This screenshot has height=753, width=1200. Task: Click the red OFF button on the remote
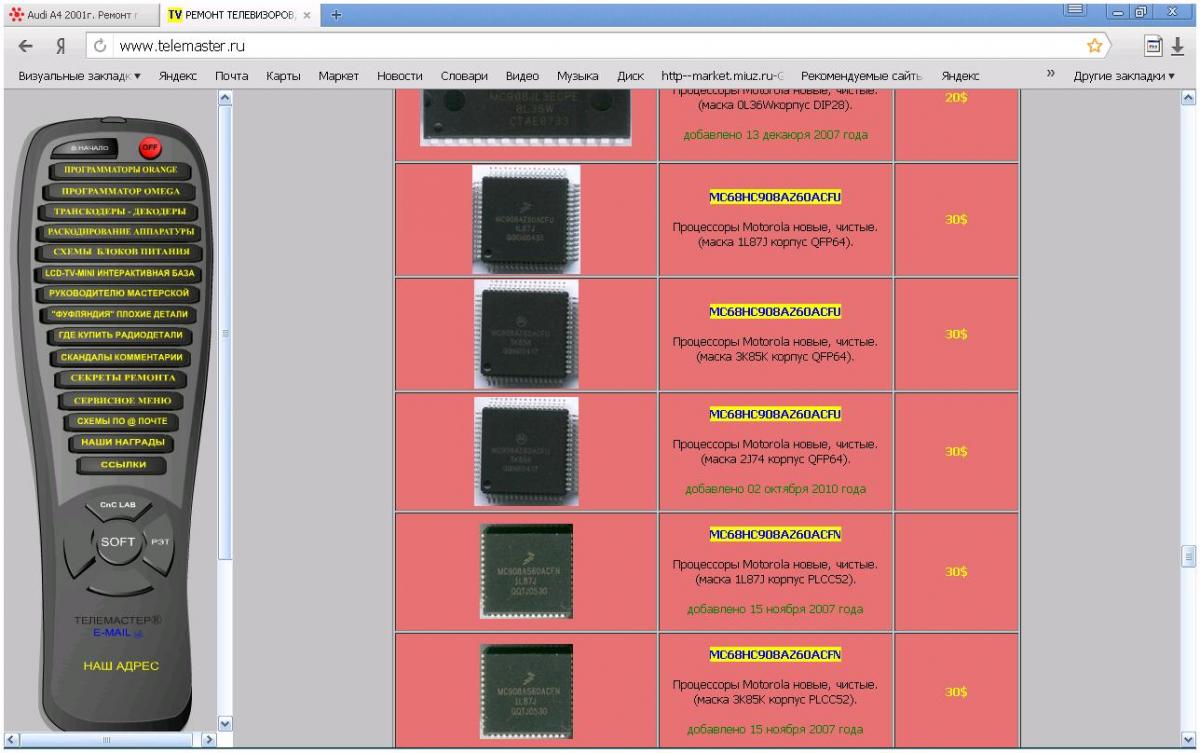click(x=150, y=147)
